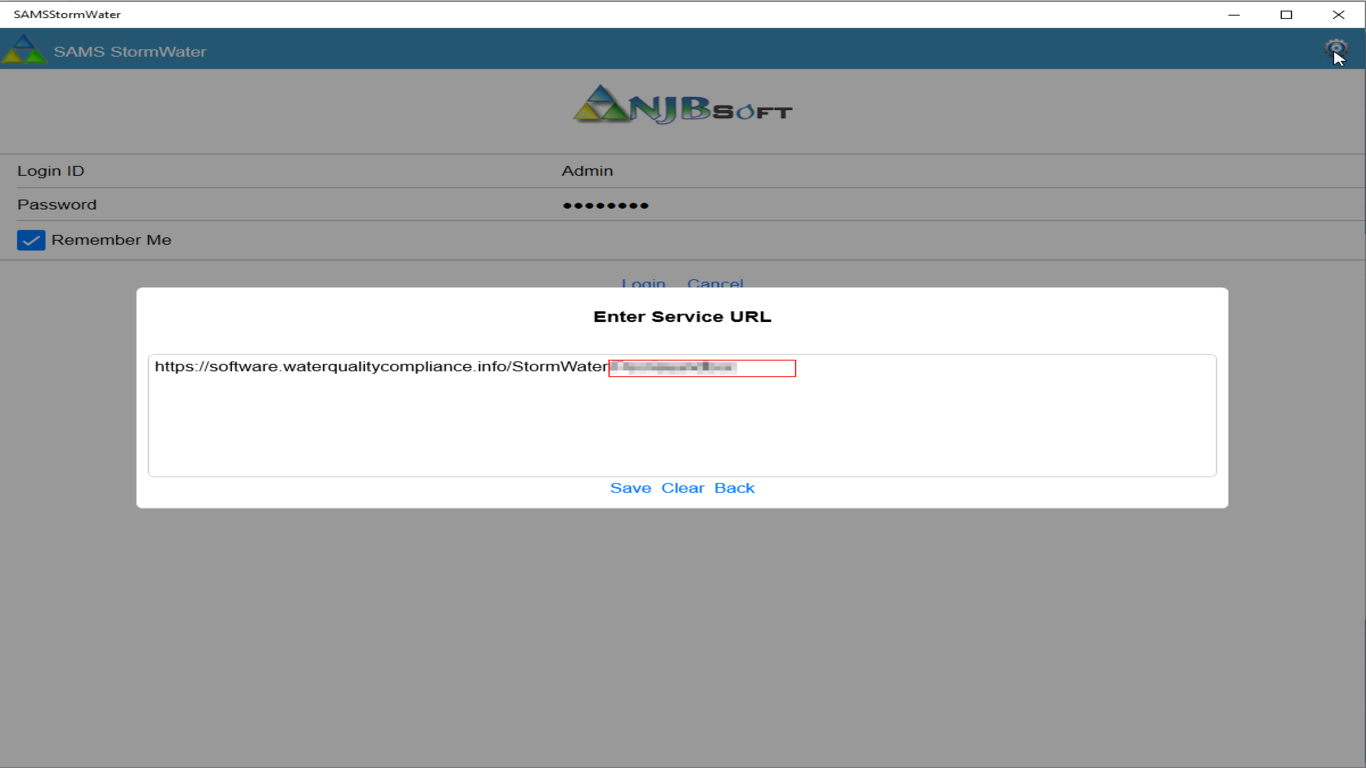Click the Cancel link behind the dialog
The width and height of the screenshot is (1366, 768).
click(x=715, y=283)
